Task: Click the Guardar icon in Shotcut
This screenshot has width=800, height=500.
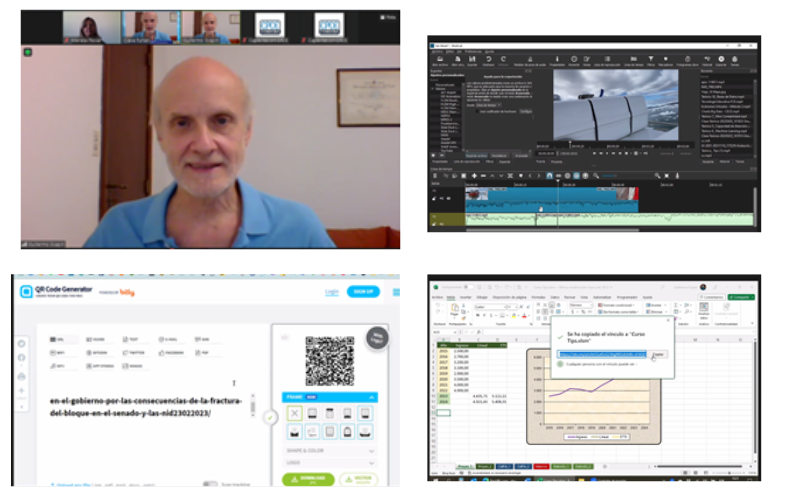Action: coord(472,59)
